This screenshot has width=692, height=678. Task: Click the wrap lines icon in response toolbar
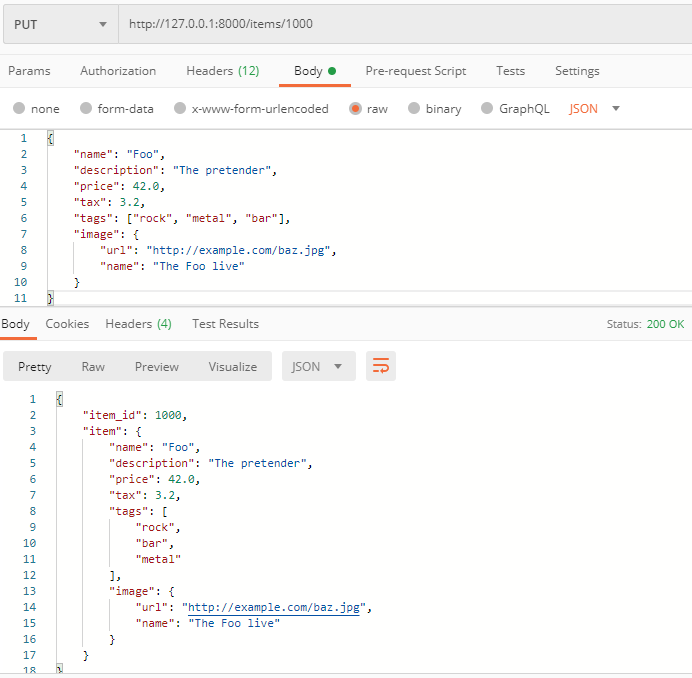381,367
